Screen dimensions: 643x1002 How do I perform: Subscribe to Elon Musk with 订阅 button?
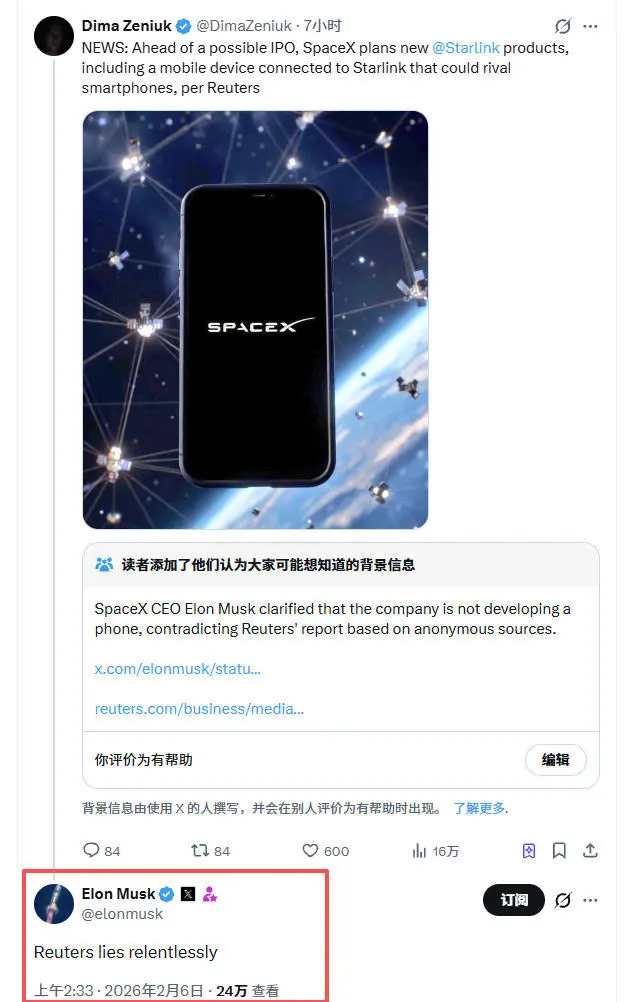pos(514,900)
